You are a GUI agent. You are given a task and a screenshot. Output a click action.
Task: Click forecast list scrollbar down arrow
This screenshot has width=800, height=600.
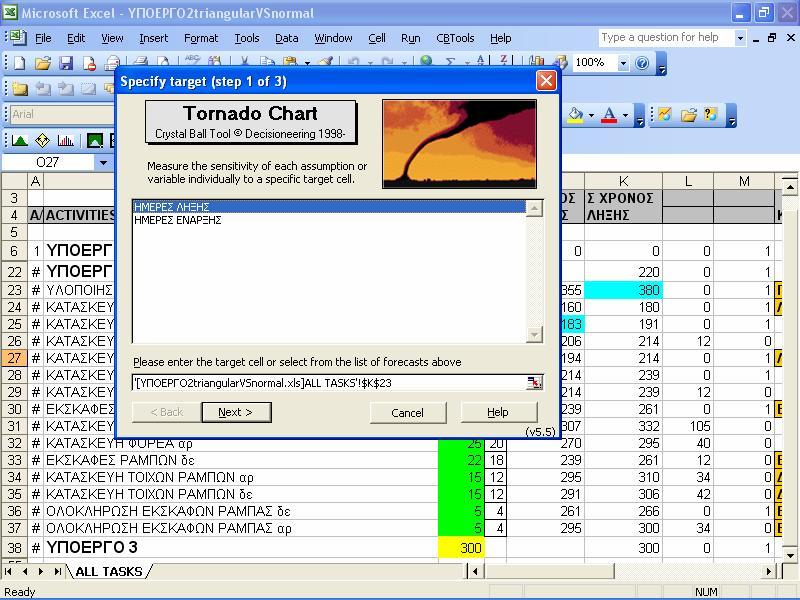pyautogui.click(x=534, y=335)
